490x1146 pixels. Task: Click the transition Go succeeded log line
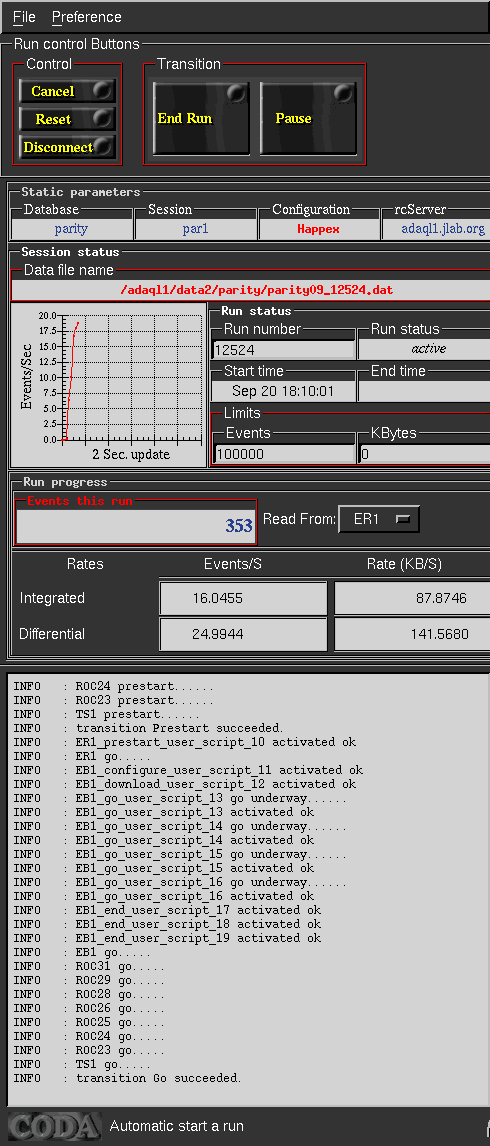point(158,1078)
